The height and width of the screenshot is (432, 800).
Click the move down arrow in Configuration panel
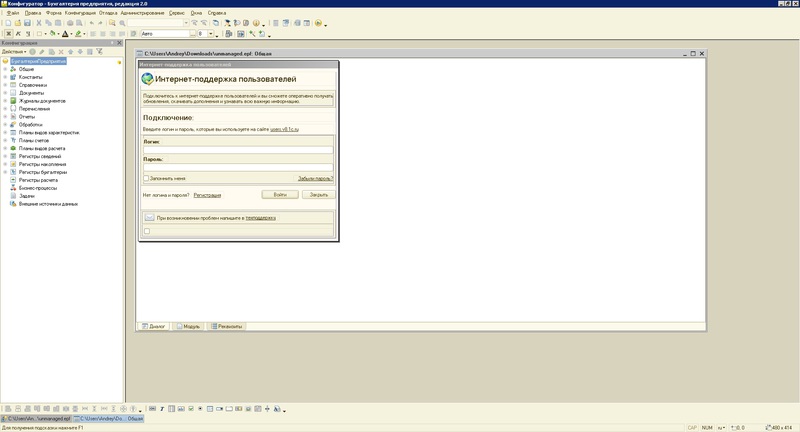pos(80,52)
